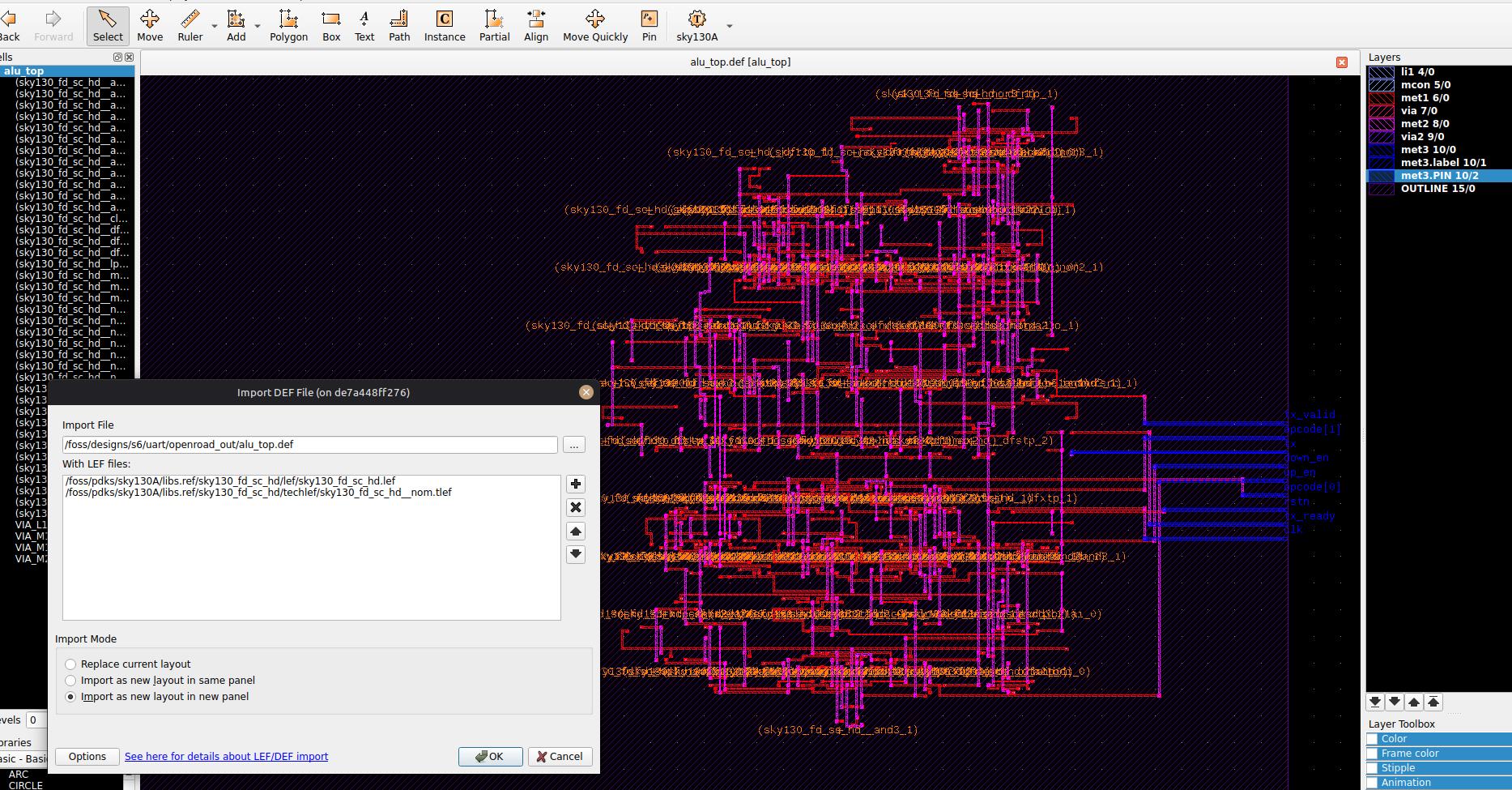Choose Import as new layout in same panel
This screenshot has width=1512, height=790.
coord(70,681)
